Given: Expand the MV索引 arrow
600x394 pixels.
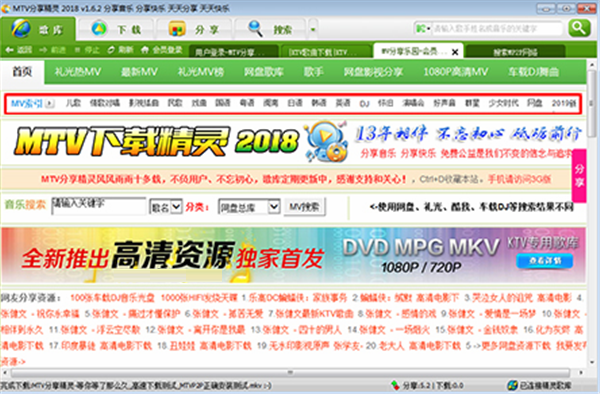Looking at the screenshot, I should (x=50, y=103).
